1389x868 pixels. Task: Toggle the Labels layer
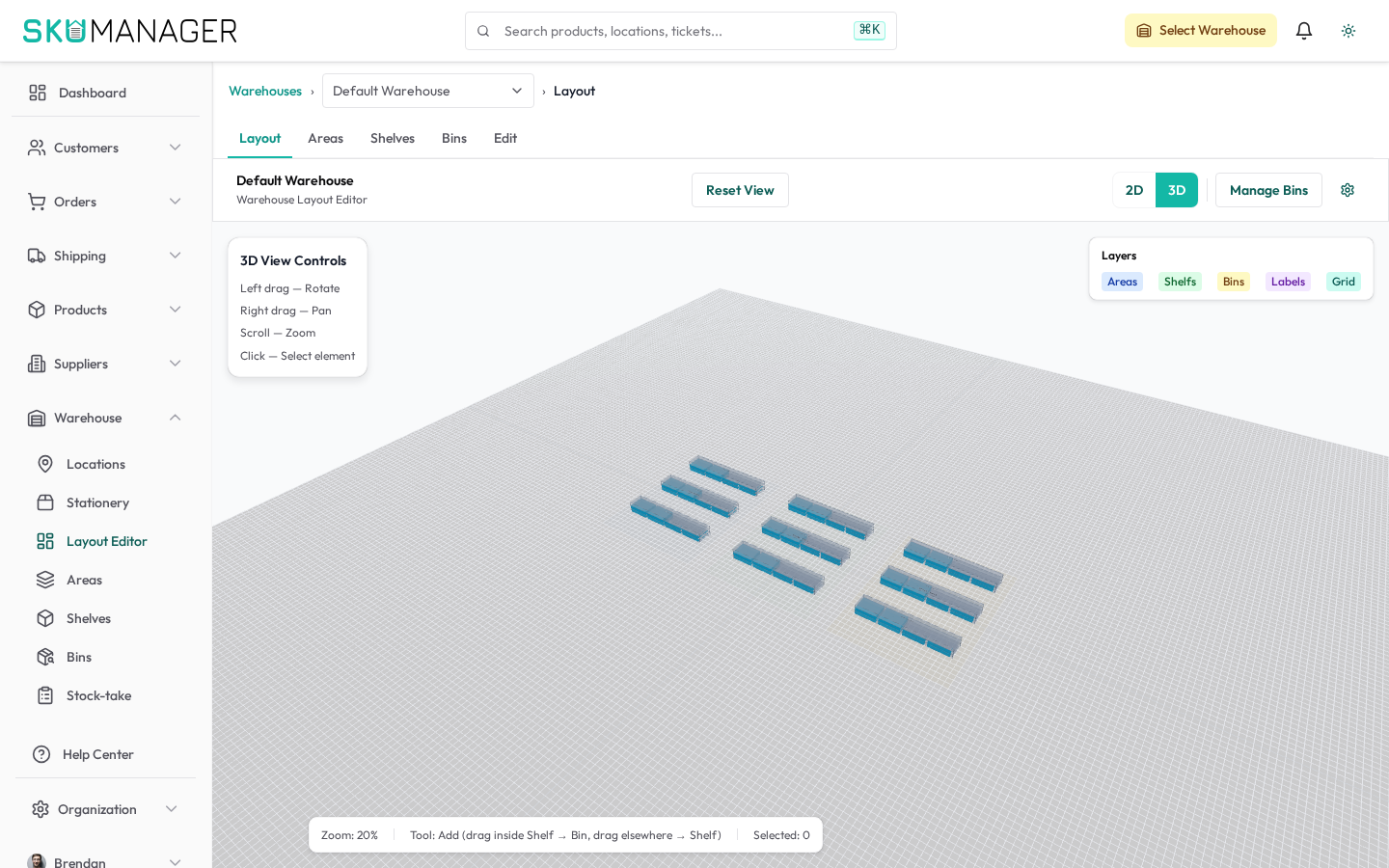[1288, 282]
